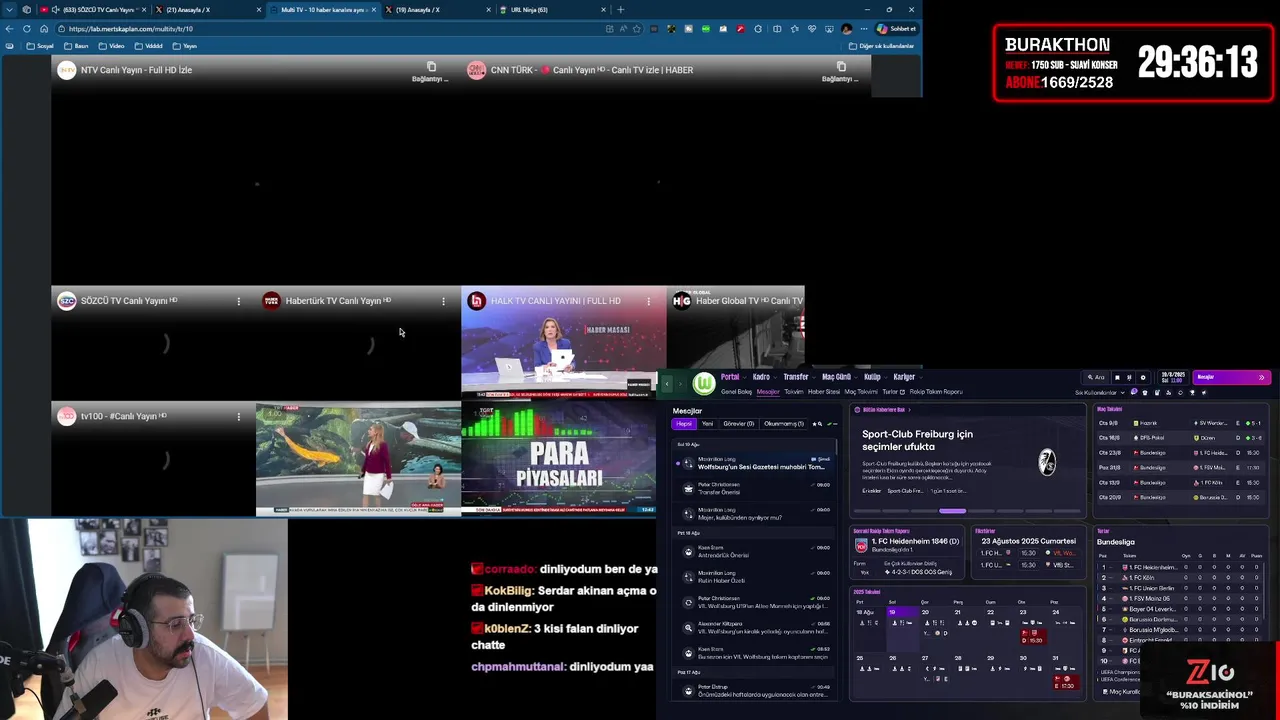Open NTV Canlı Yayın - Full HD izle title
The image size is (1280, 720).
[x=136, y=70]
